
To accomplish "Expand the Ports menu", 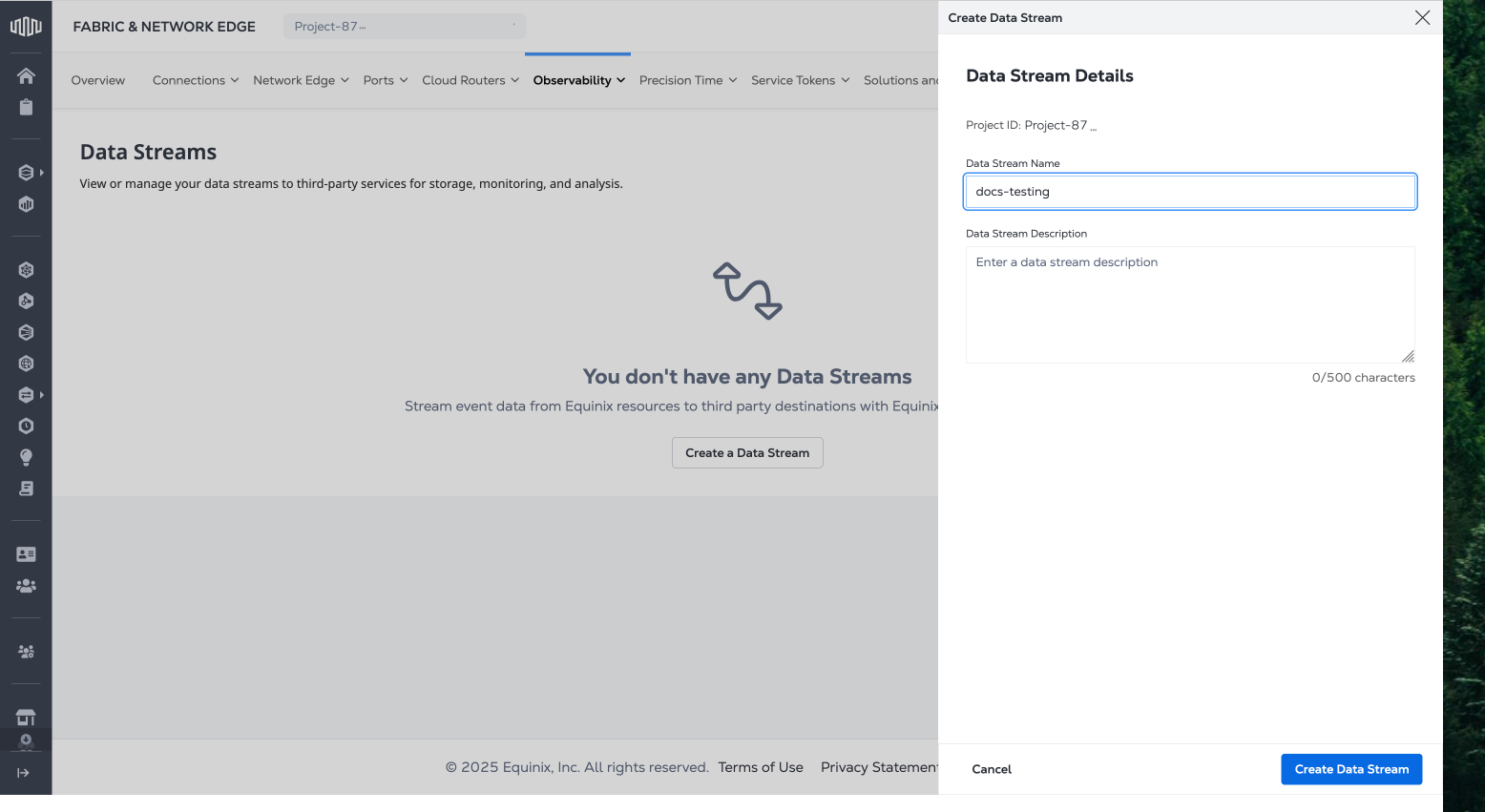I will pos(386,80).
